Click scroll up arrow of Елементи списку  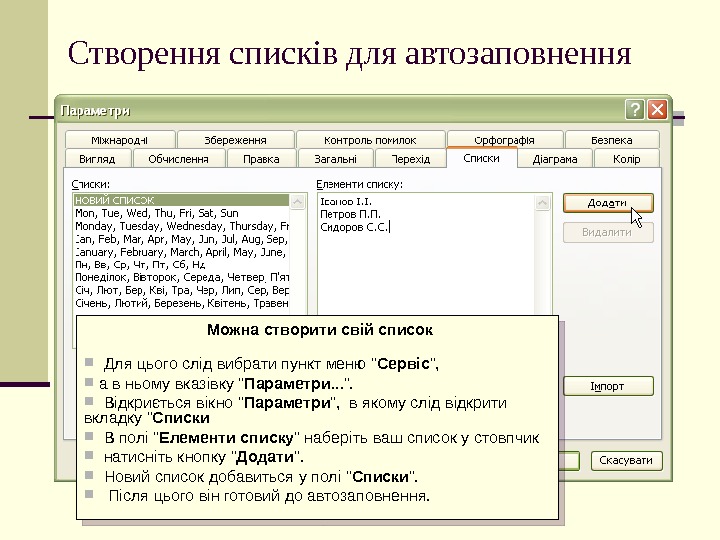point(542,202)
